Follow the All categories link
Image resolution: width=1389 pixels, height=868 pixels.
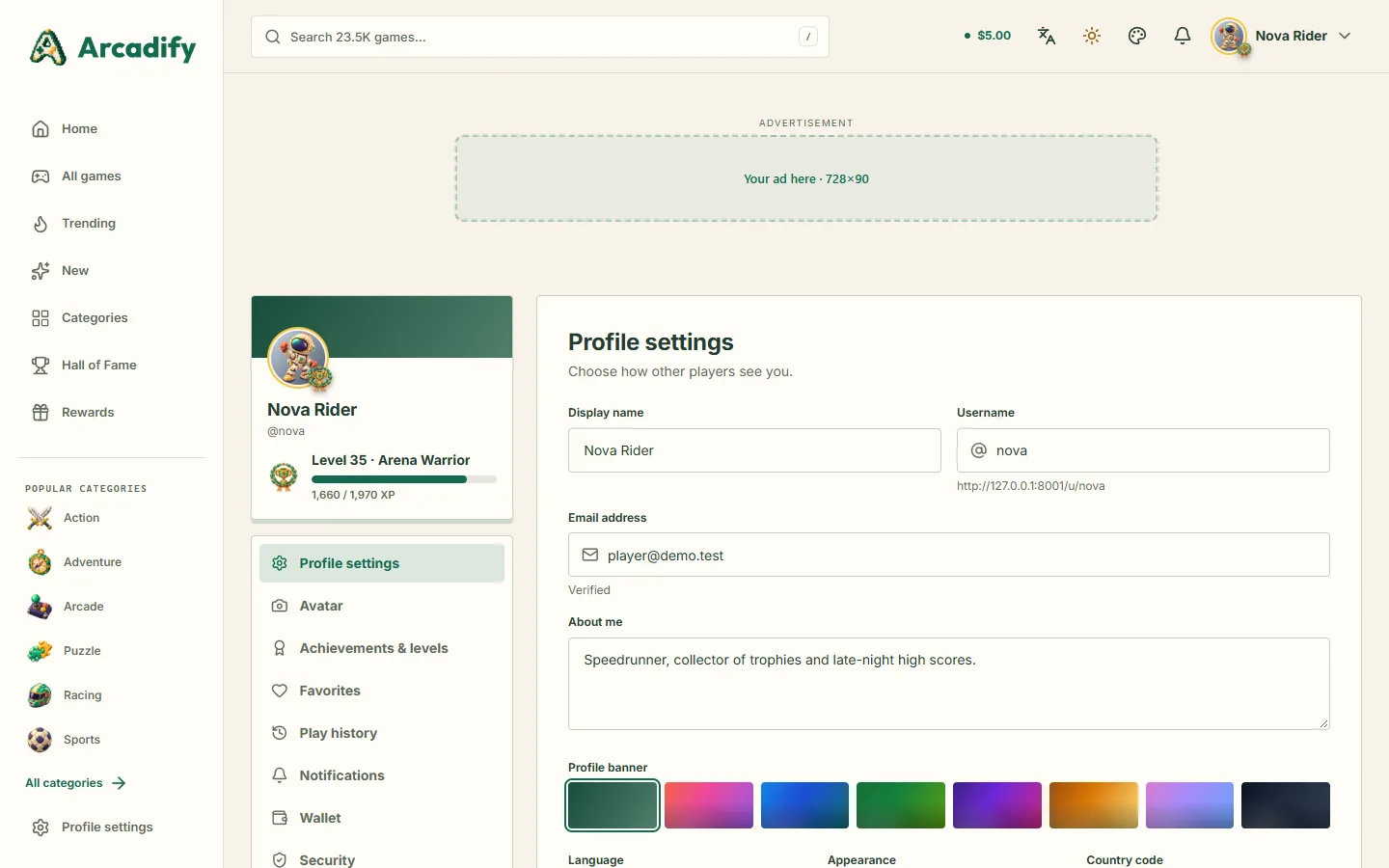click(x=75, y=783)
